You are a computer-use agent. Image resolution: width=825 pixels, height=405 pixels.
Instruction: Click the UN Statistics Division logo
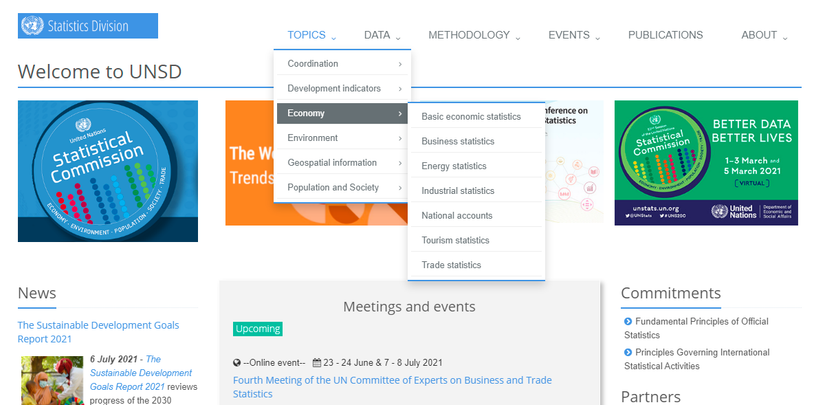tap(88, 26)
